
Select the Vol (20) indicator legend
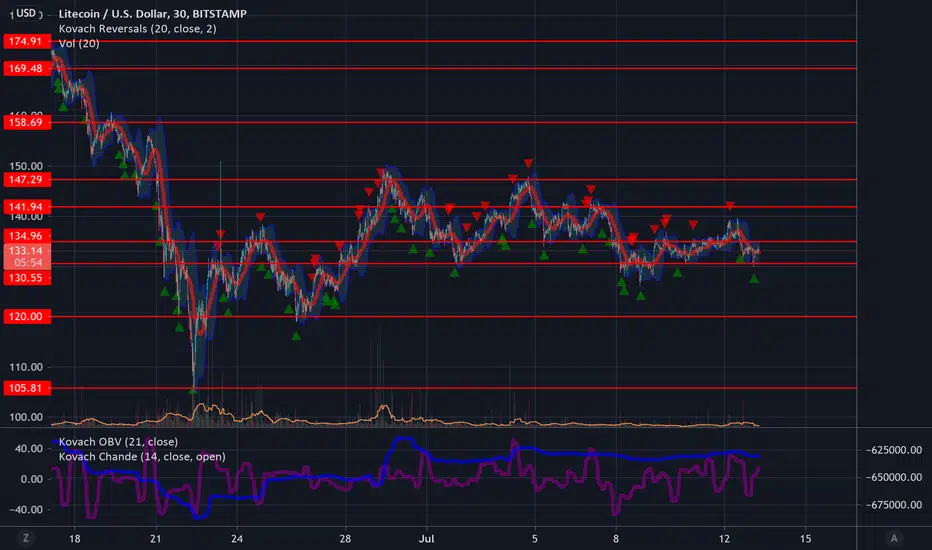79,43
